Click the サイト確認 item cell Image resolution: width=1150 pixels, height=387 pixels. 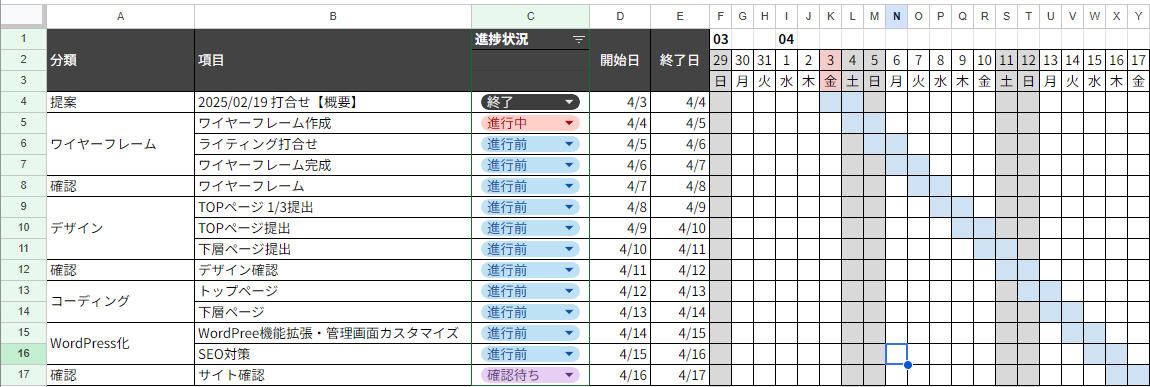click(333, 375)
